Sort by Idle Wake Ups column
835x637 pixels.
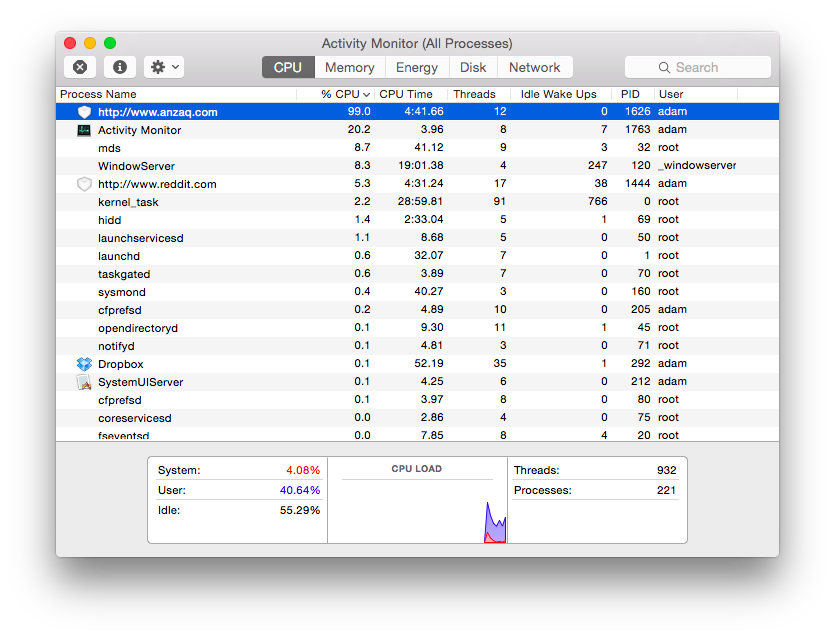pyautogui.click(x=559, y=94)
